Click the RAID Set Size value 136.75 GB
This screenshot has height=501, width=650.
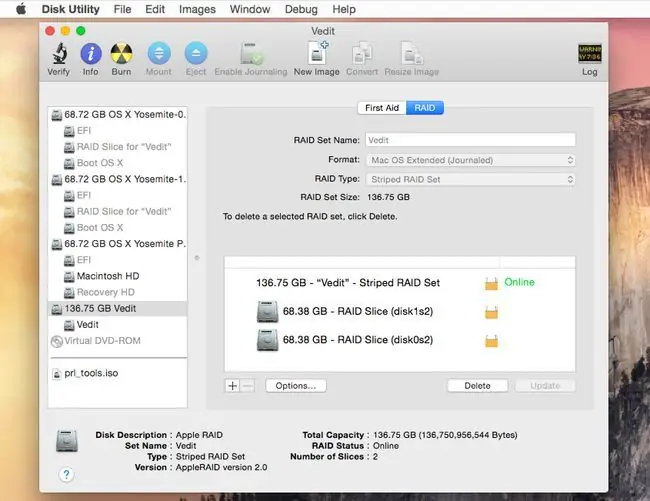point(388,197)
